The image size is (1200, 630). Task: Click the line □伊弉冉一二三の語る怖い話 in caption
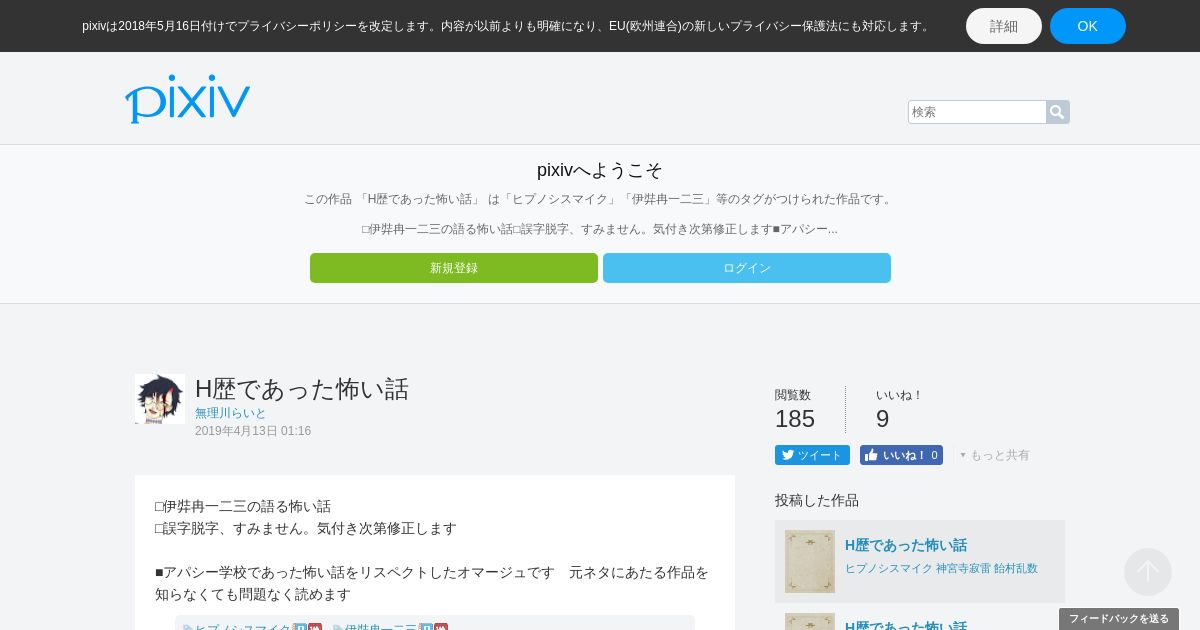tap(243, 506)
